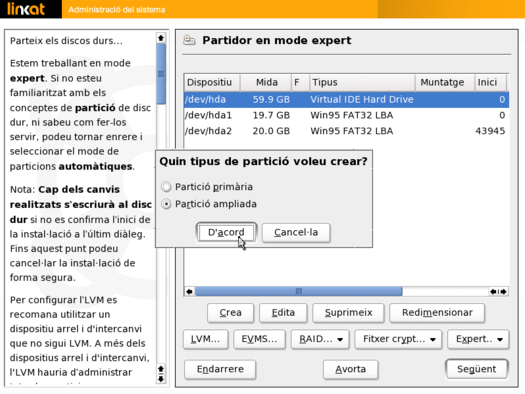525x394 pixels.
Task: Click the 59.9 GB size cell
Action: [x=271, y=99]
